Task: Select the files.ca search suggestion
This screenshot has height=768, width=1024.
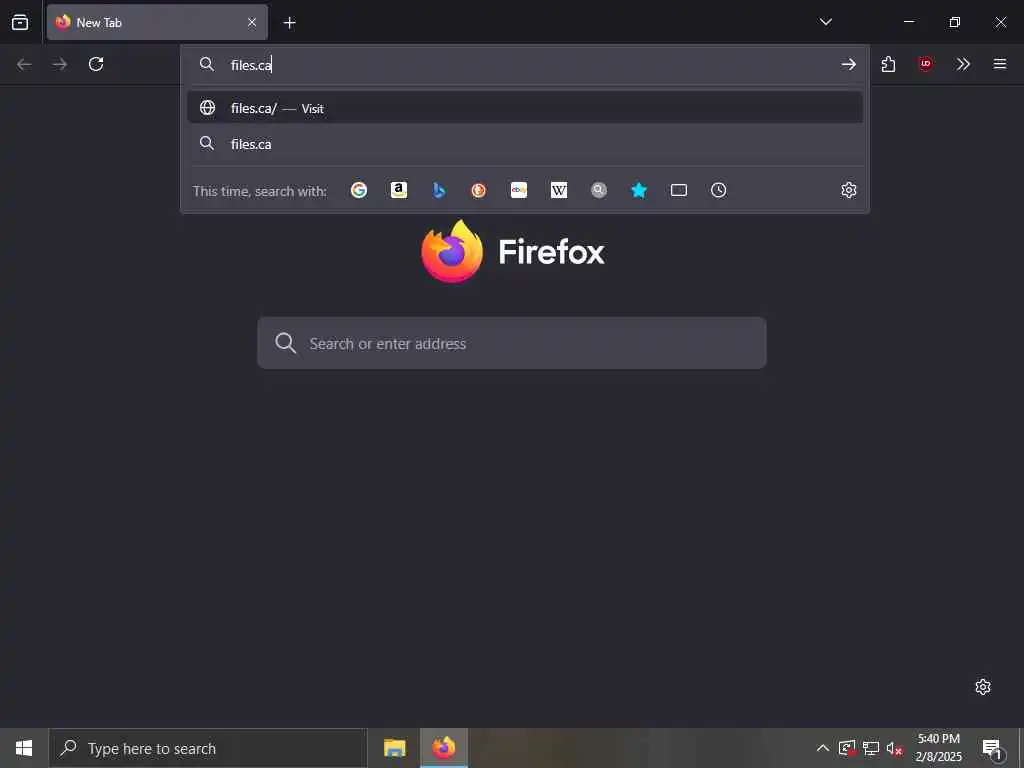Action: click(524, 144)
